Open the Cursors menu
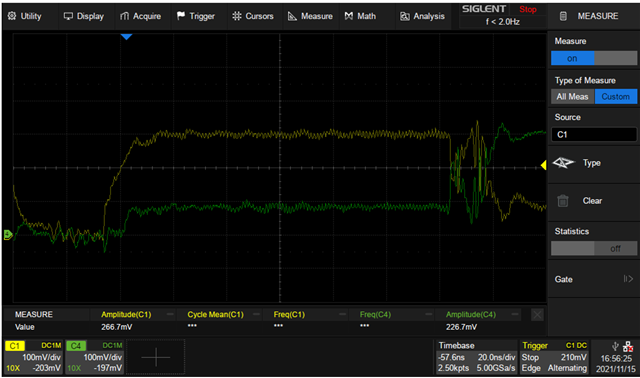The image size is (640, 378). (253, 16)
